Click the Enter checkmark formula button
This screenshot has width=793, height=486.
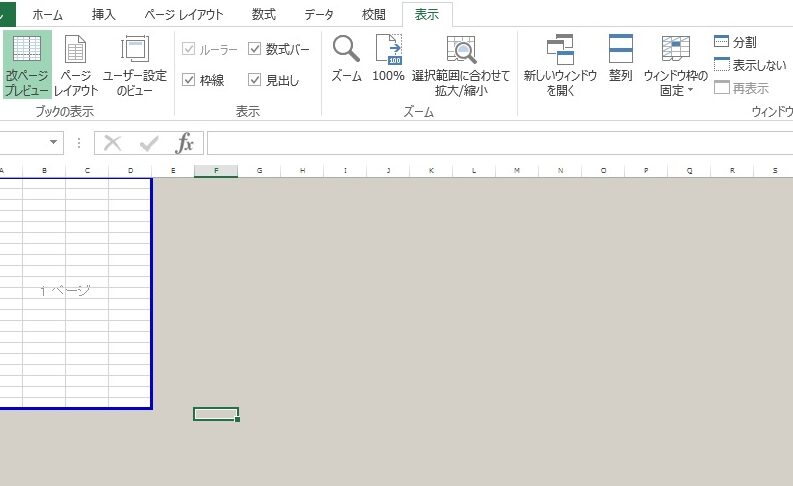click(x=149, y=143)
